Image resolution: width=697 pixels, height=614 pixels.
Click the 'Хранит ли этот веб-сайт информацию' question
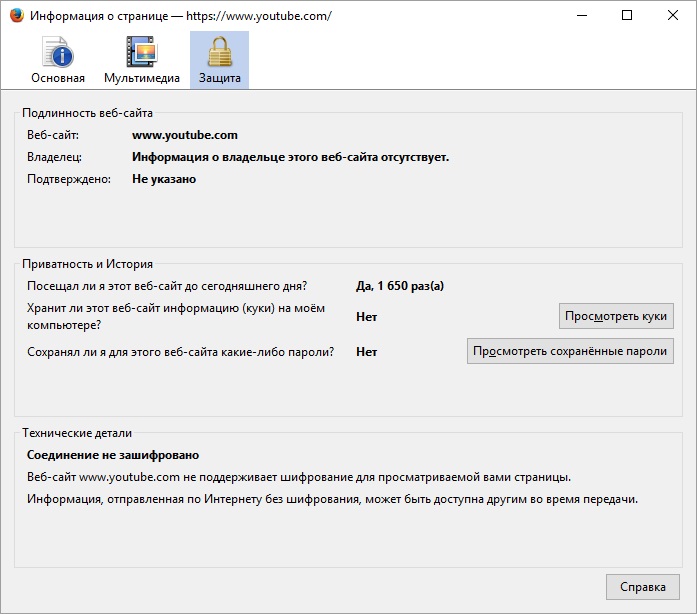click(x=176, y=317)
